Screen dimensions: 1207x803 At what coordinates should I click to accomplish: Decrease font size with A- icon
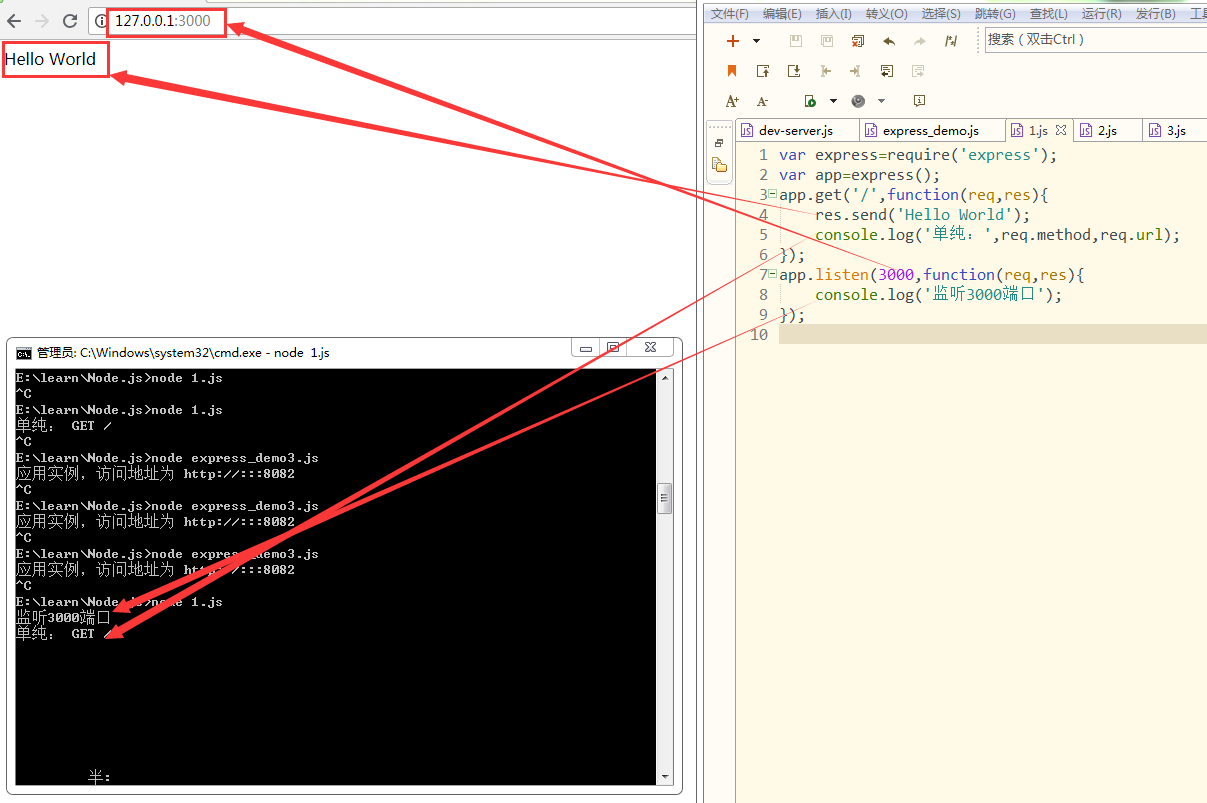point(763,101)
